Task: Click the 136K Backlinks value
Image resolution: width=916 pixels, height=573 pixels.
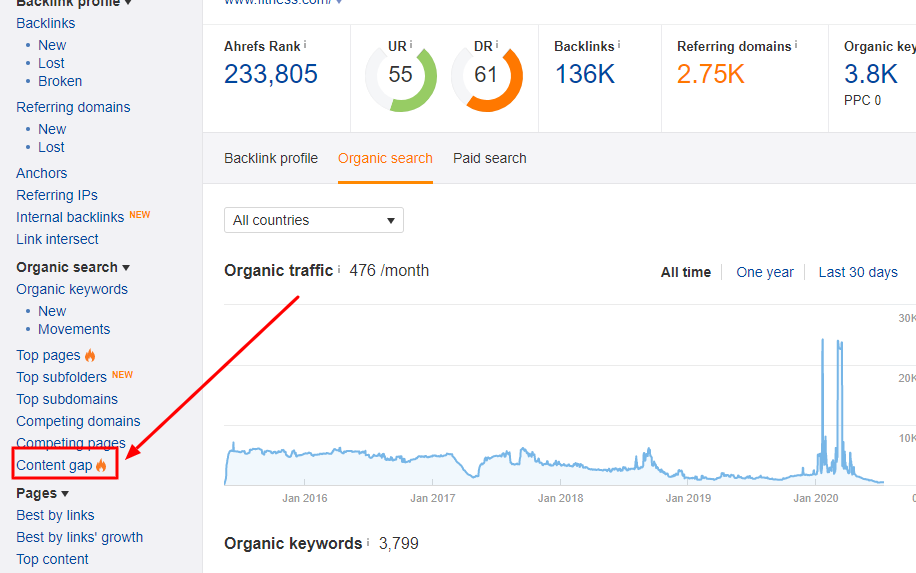Action: coord(585,74)
